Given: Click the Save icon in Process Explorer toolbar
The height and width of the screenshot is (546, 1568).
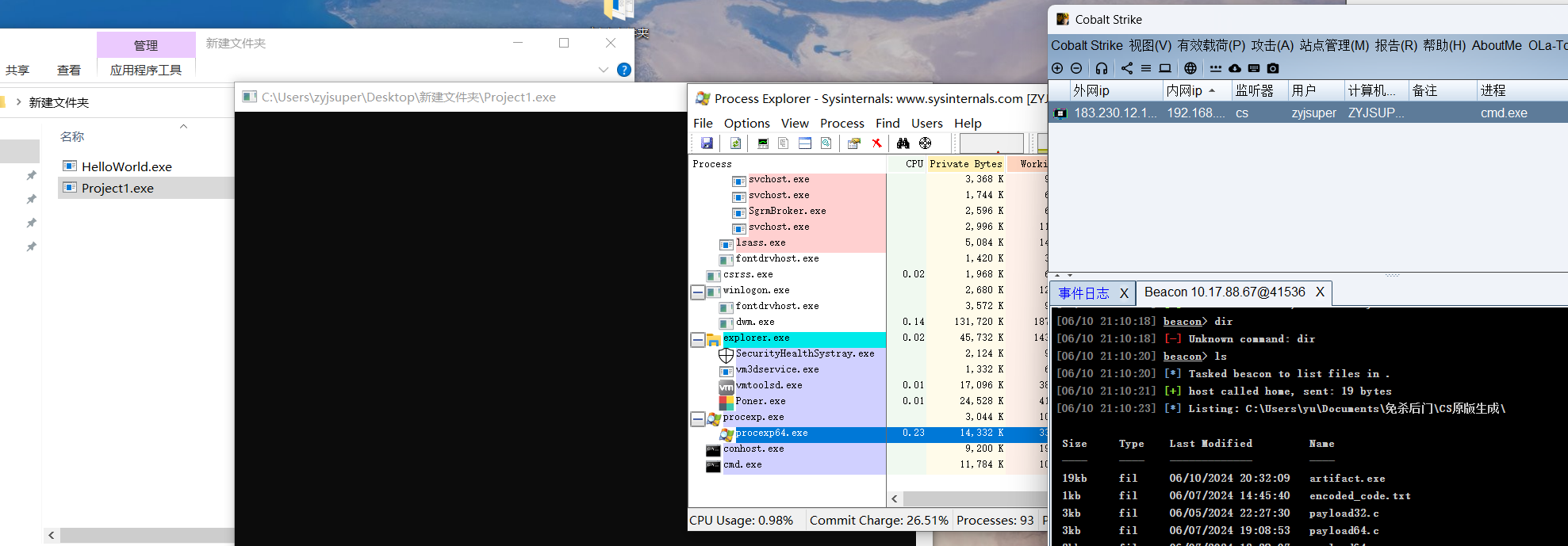Looking at the screenshot, I should click(707, 143).
